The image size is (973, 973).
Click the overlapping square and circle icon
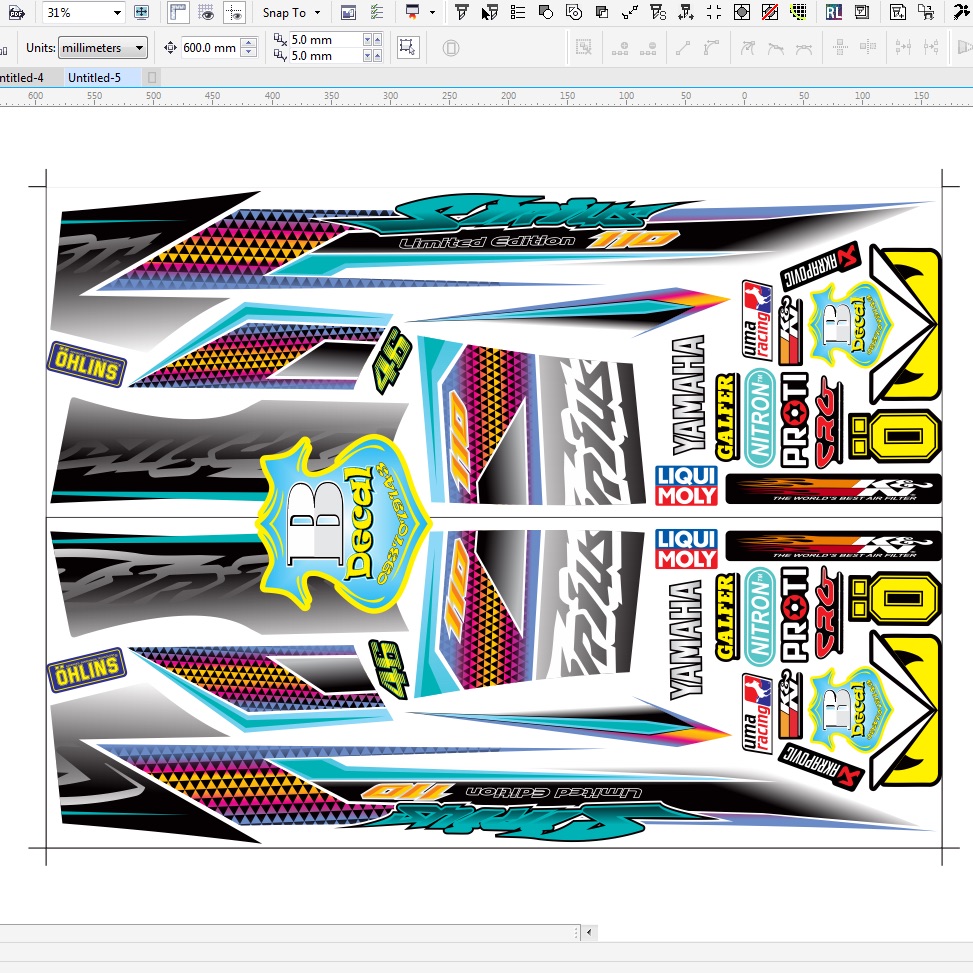coord(545,12)
